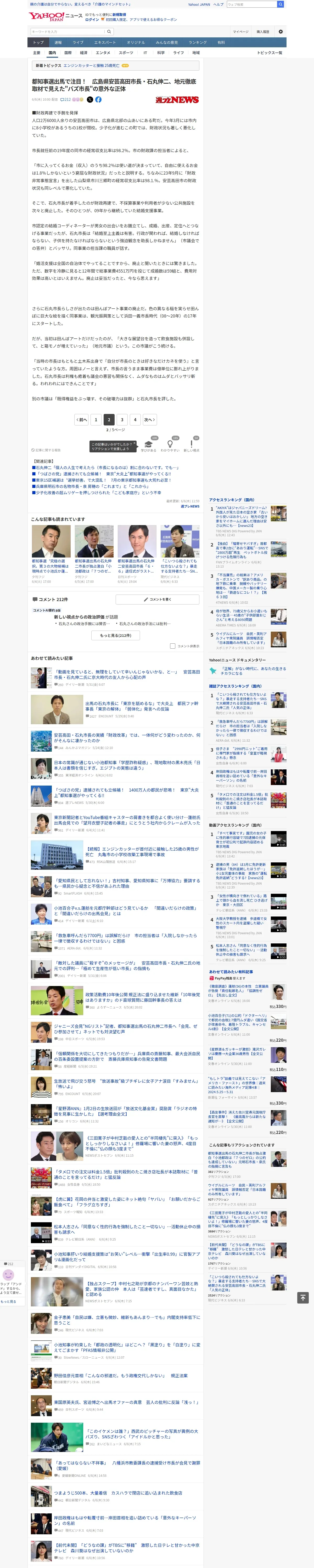
Task: Go to previous page with 前へ
Action: (x=82, y=419)
